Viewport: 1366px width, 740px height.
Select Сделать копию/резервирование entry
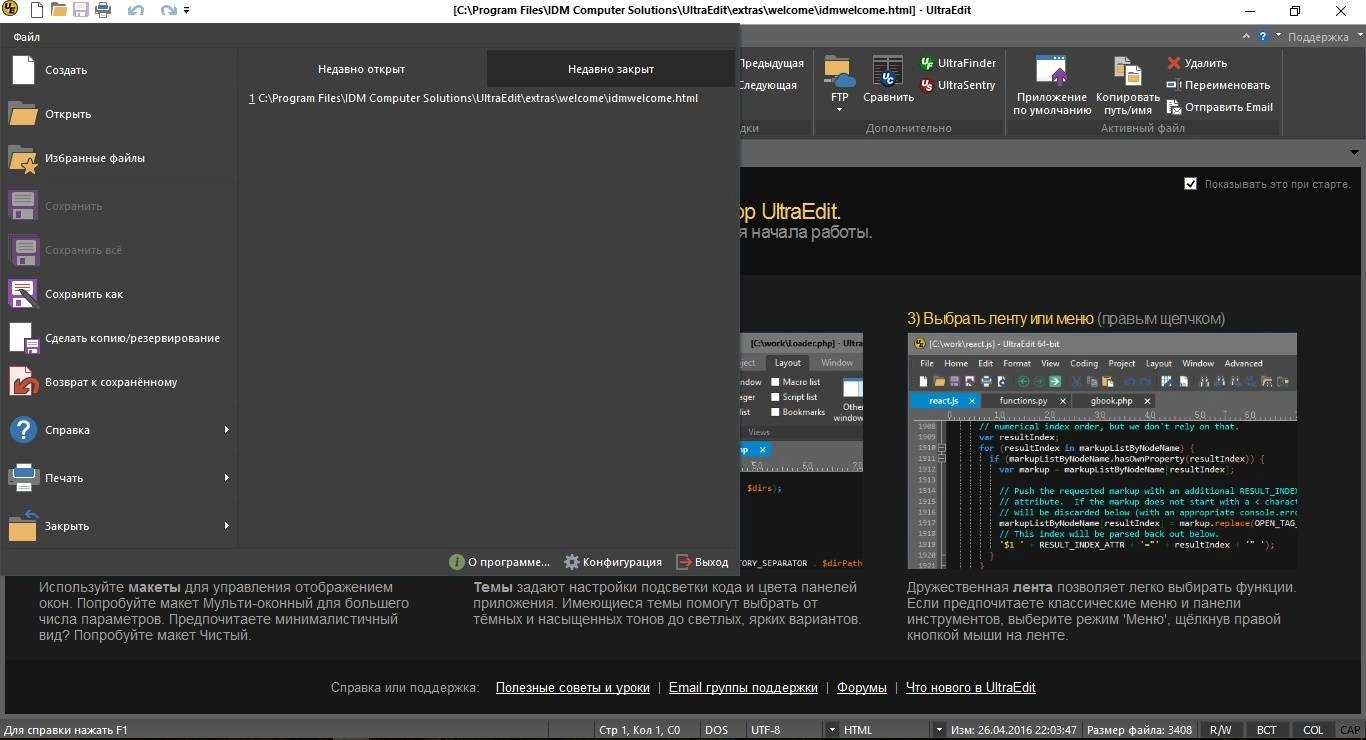click(x=119, y=338)
